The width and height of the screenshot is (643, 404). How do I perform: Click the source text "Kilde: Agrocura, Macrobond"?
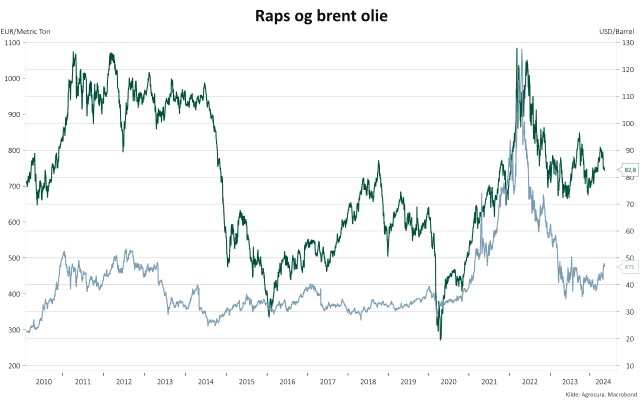click(599, 396)
